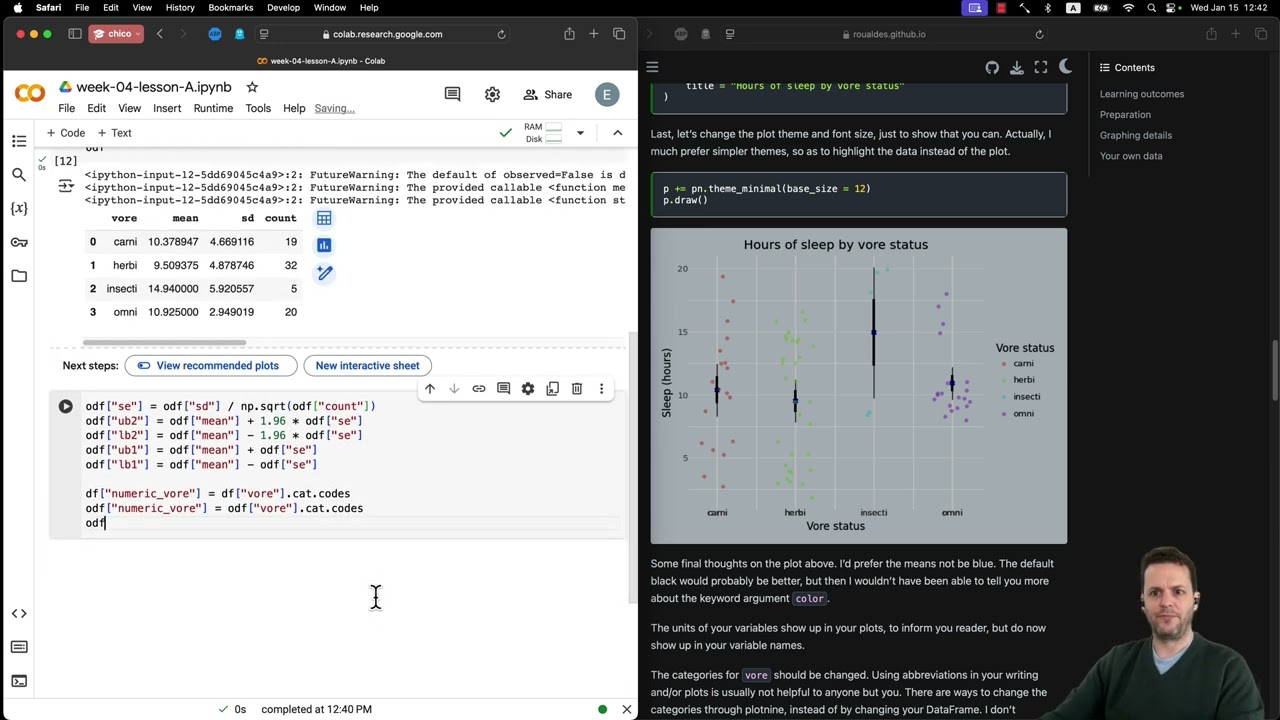This screenshot has width=1280, height=720.
Task: Add a new Text cell
Action: (x=114, y=133)
